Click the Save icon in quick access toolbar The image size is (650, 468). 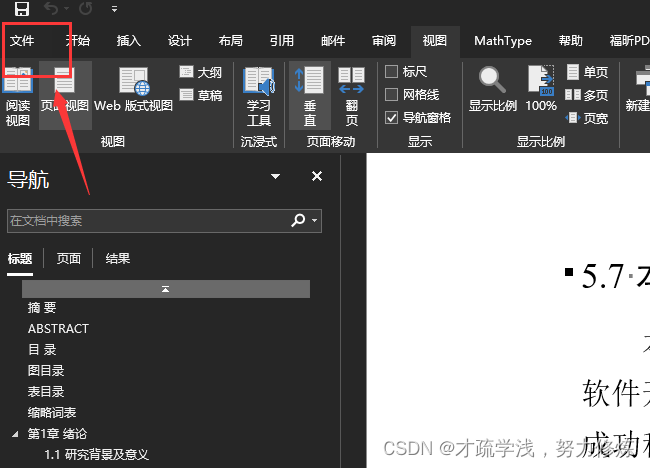pyautogui.click(x=22, y=8)
